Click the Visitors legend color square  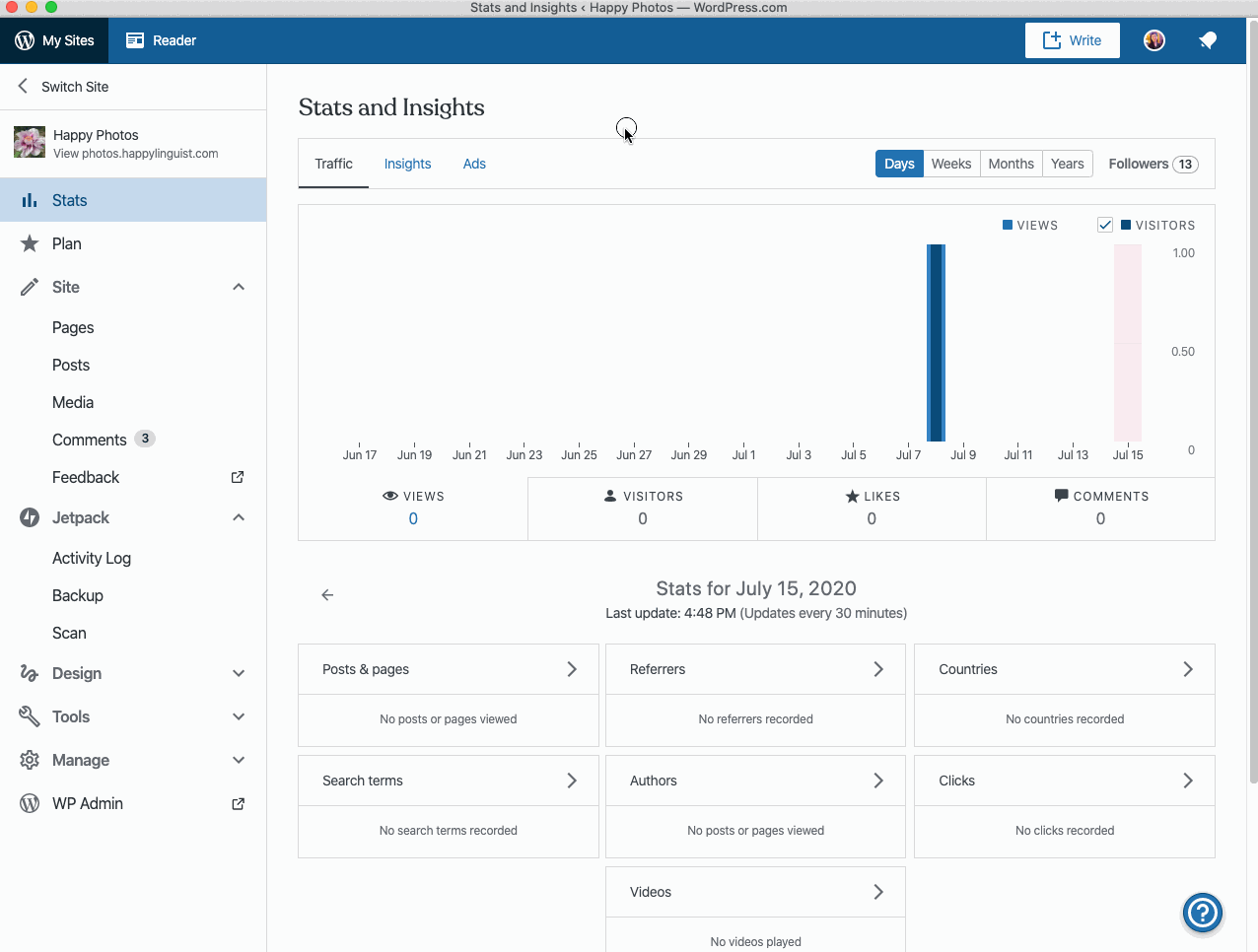[1126, 225]
